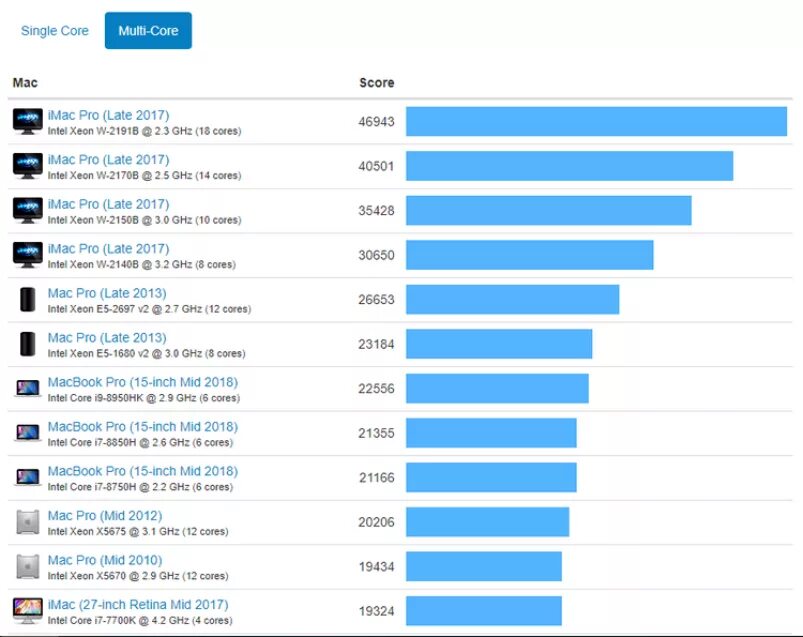This screenshot has height=637, width=803.
Task: Click 'Intel Xeon E5-1680 v2 @ 3.0 GHz' text
Action: [125, 354]
